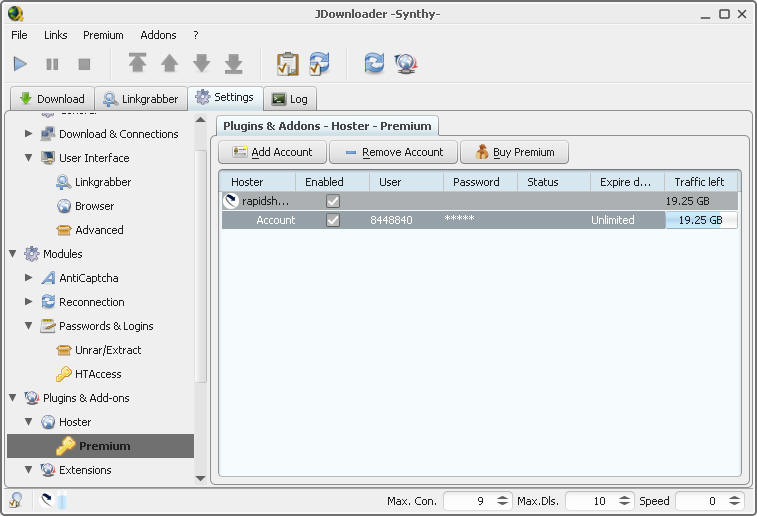Click the move-down arrow icon

(202, 63)
